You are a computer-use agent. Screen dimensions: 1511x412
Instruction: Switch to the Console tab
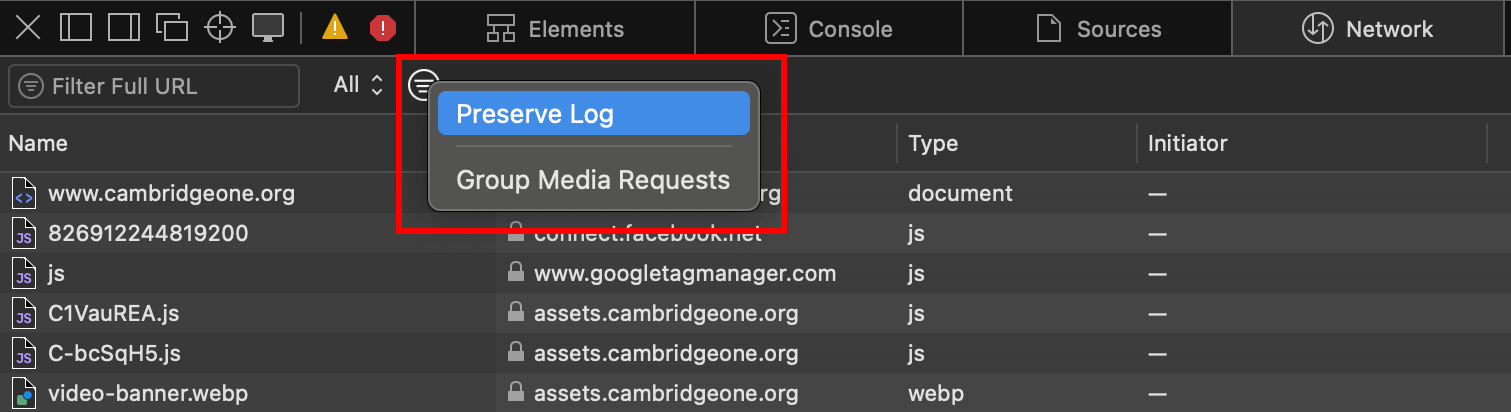[827, 29]
